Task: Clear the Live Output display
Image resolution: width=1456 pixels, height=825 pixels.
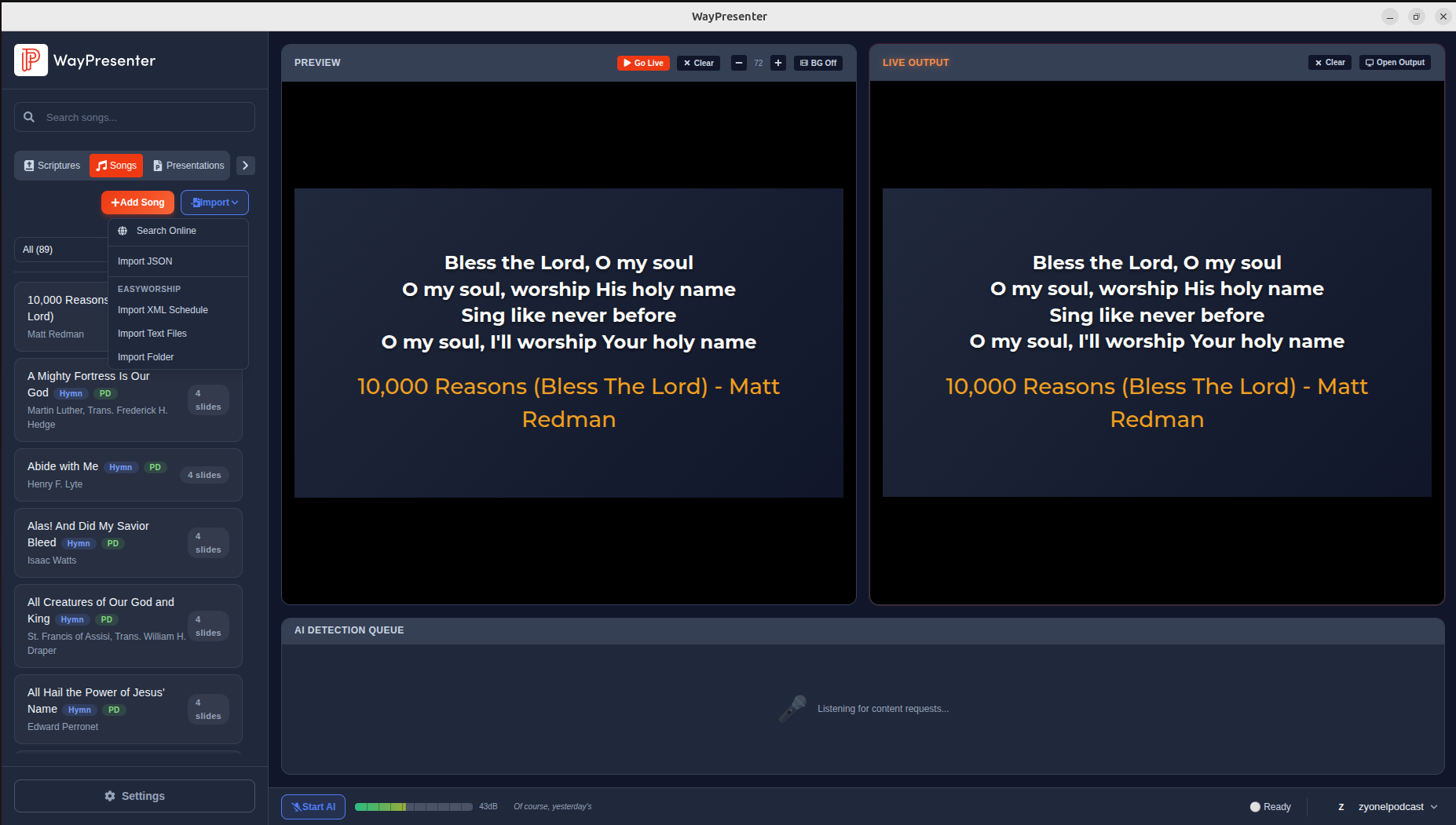Action: tap(1330, 63)
